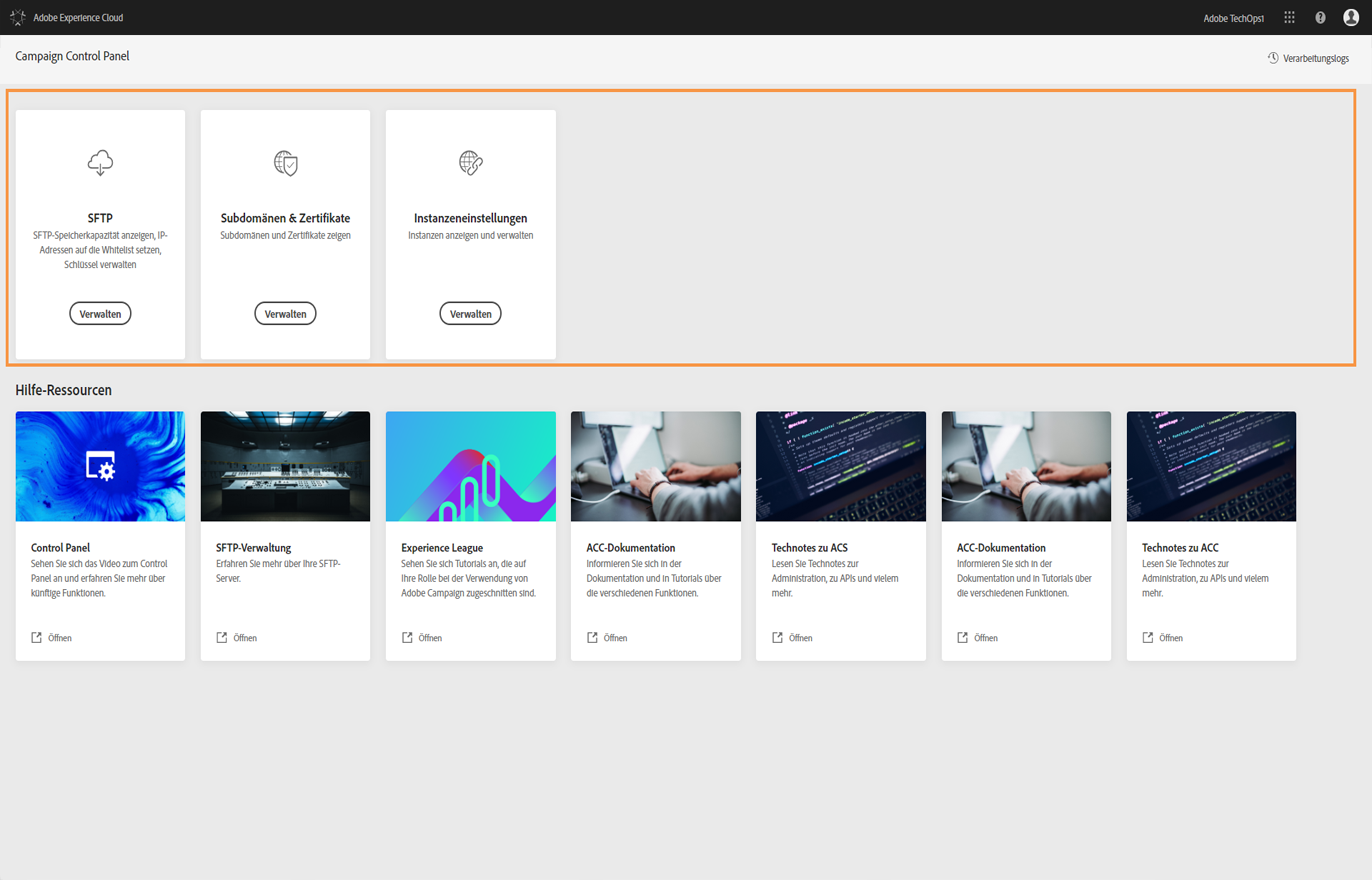Click the open icon on Technotes zu ACS card
1372x880 pixels.
777,638
